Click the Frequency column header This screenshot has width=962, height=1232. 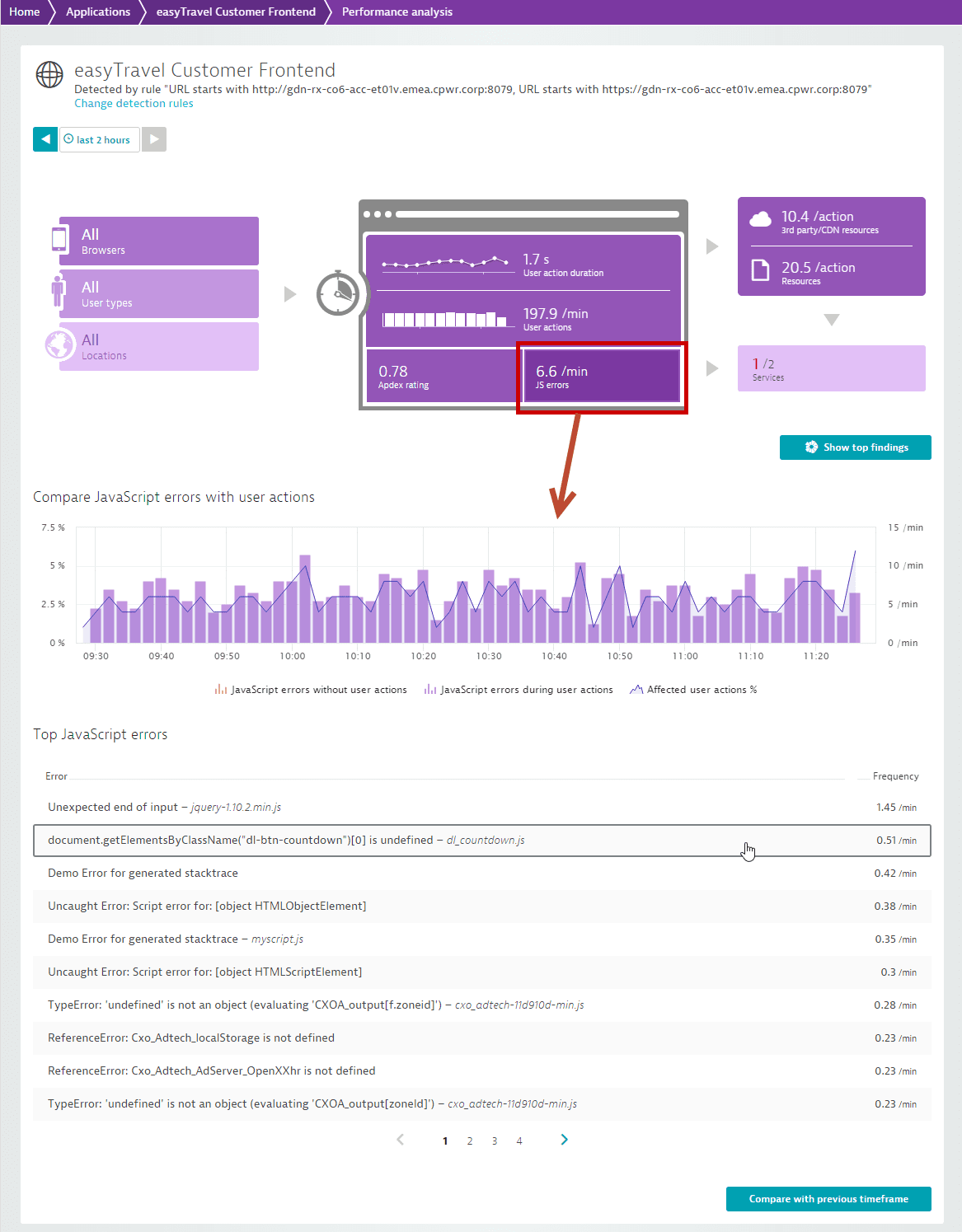coord(895,776)
